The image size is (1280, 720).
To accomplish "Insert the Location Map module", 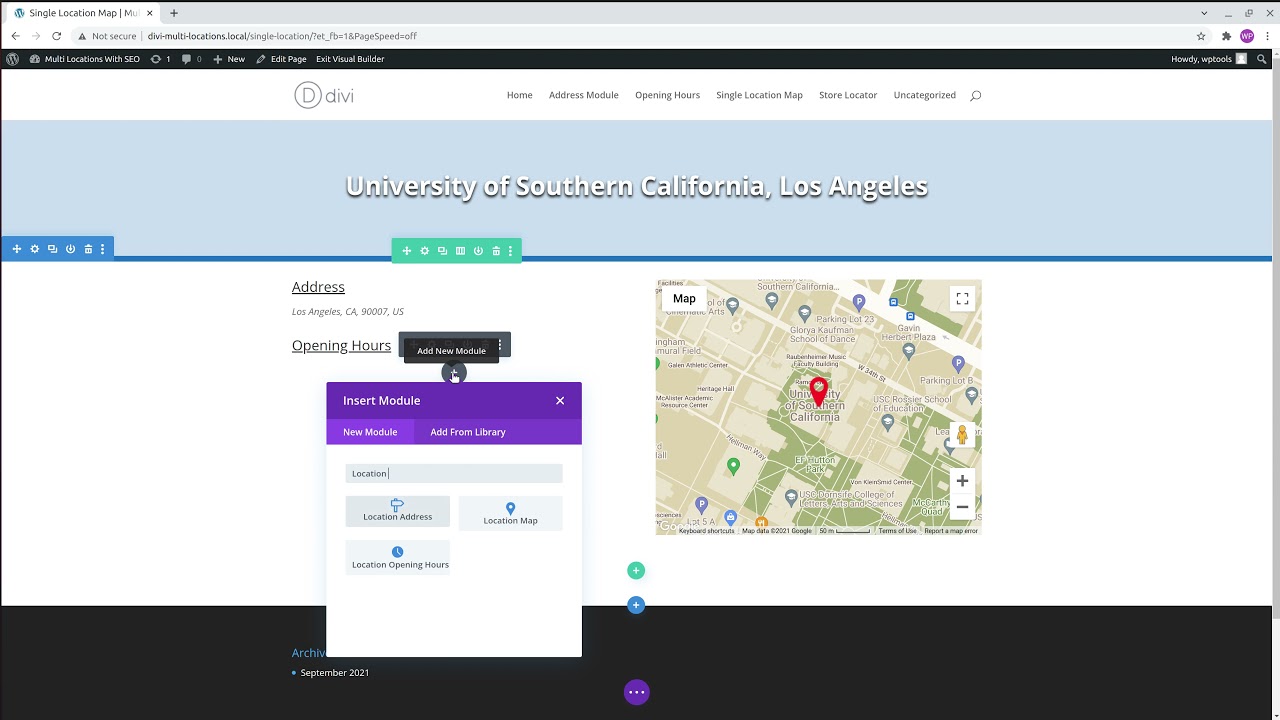I will point(511,513).
